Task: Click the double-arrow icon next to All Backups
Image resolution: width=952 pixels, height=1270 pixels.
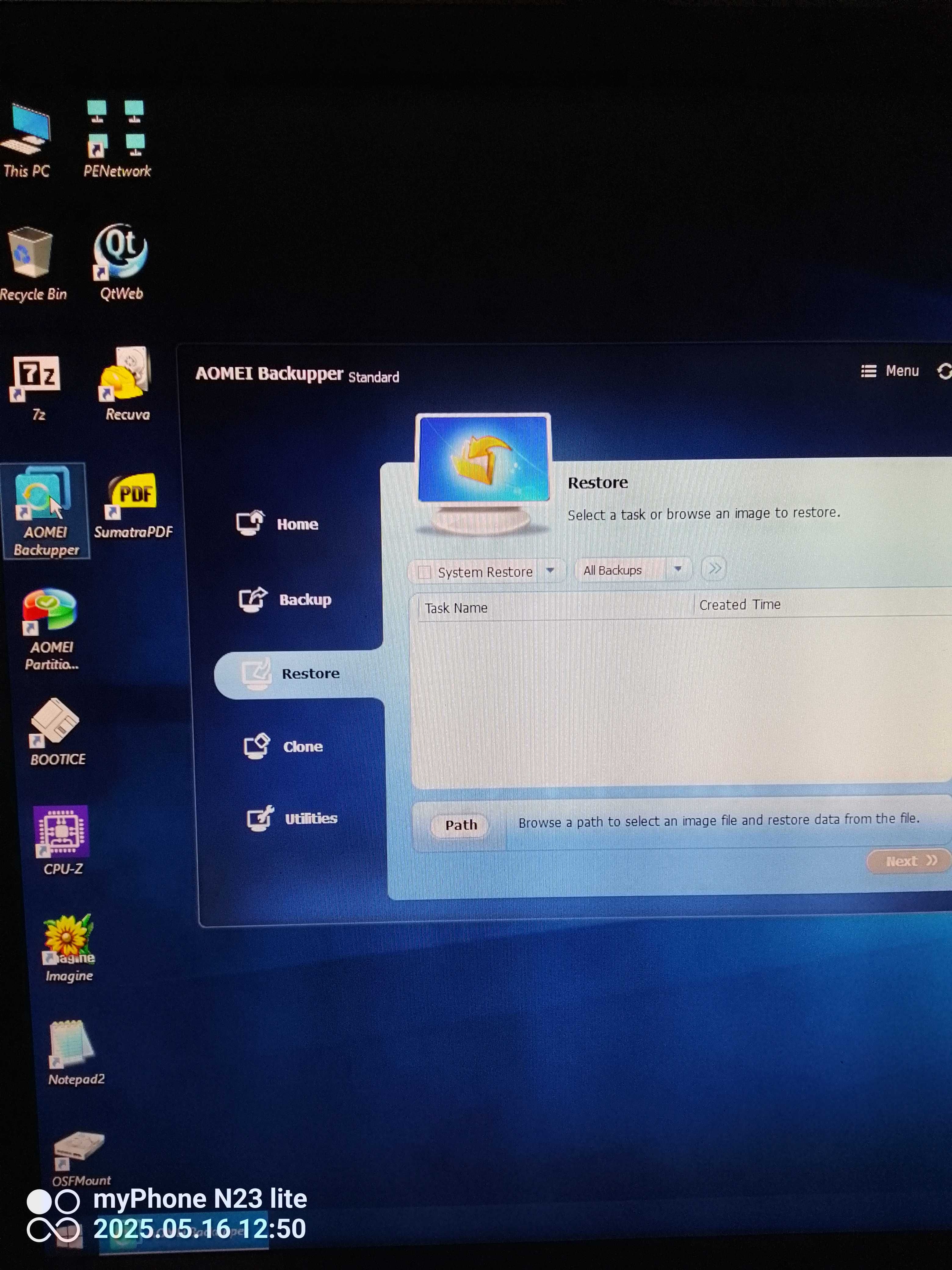Action: 714,568
